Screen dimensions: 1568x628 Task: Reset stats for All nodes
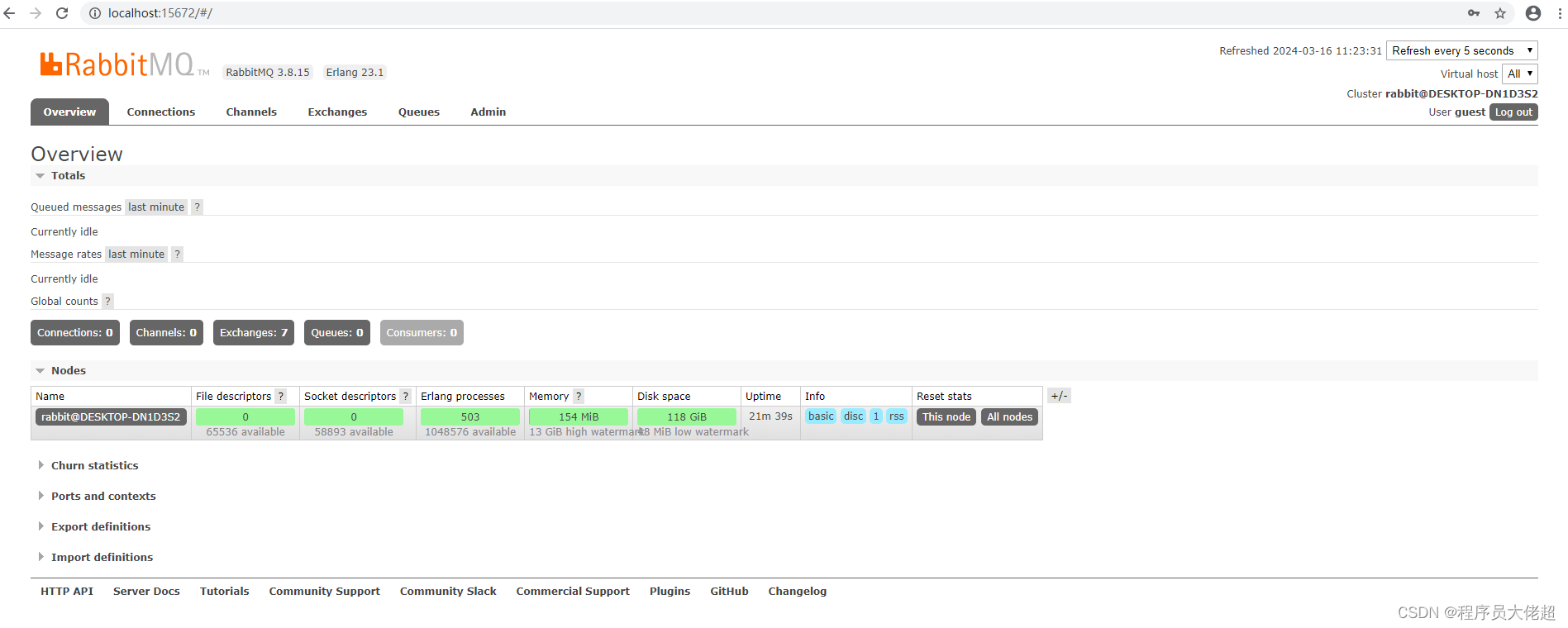tap(1009, 417)
